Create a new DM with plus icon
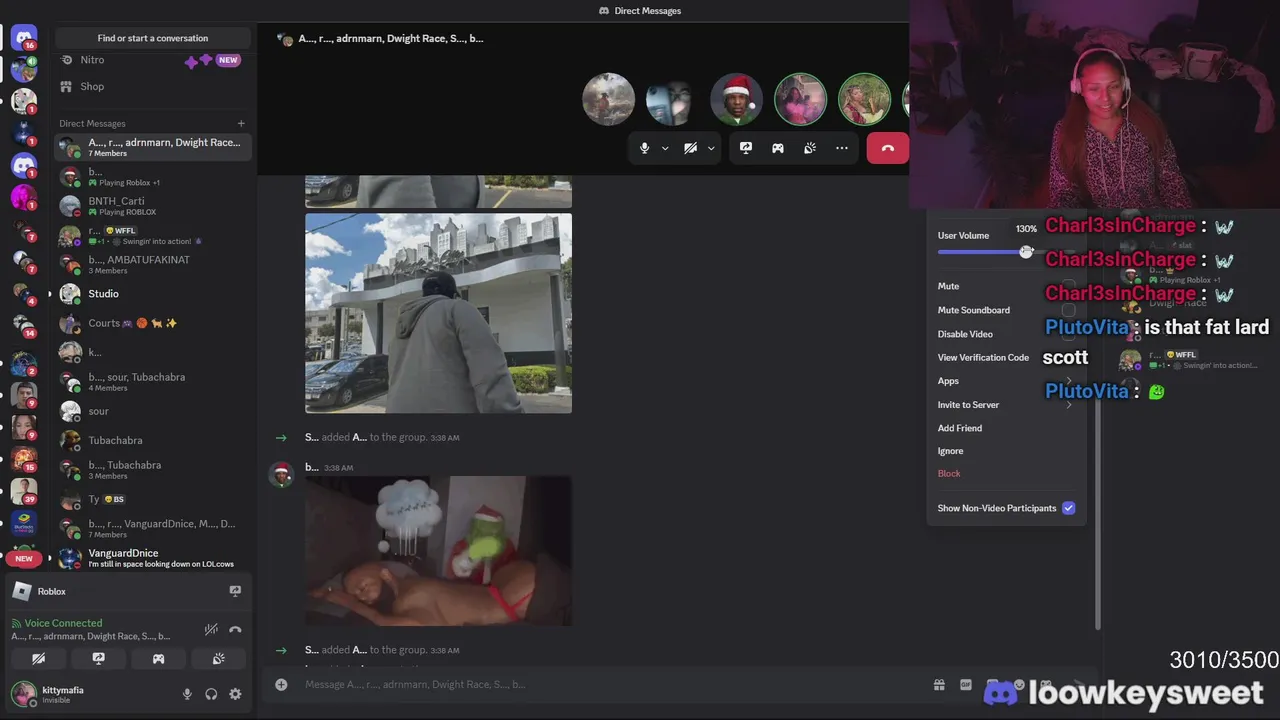The height and width of the screenshot is (720, 1280). pos(241,123)
